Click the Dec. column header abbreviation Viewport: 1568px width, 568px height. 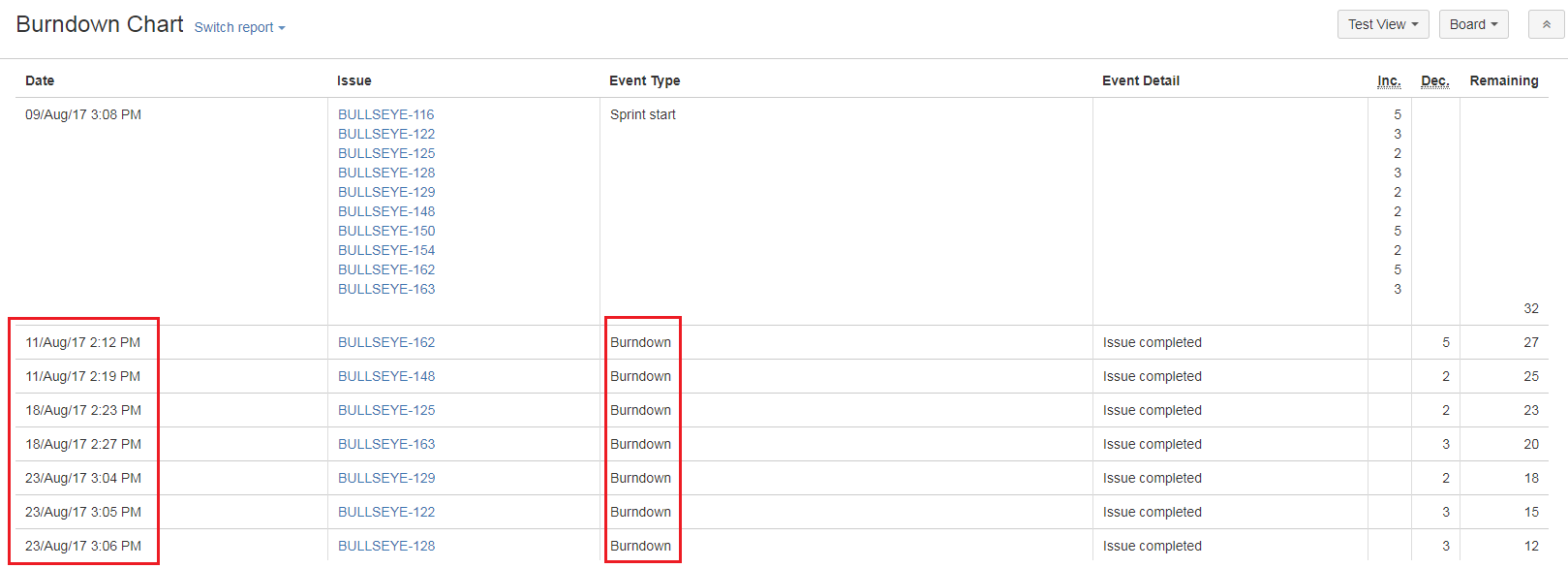tap(1434, 80)
